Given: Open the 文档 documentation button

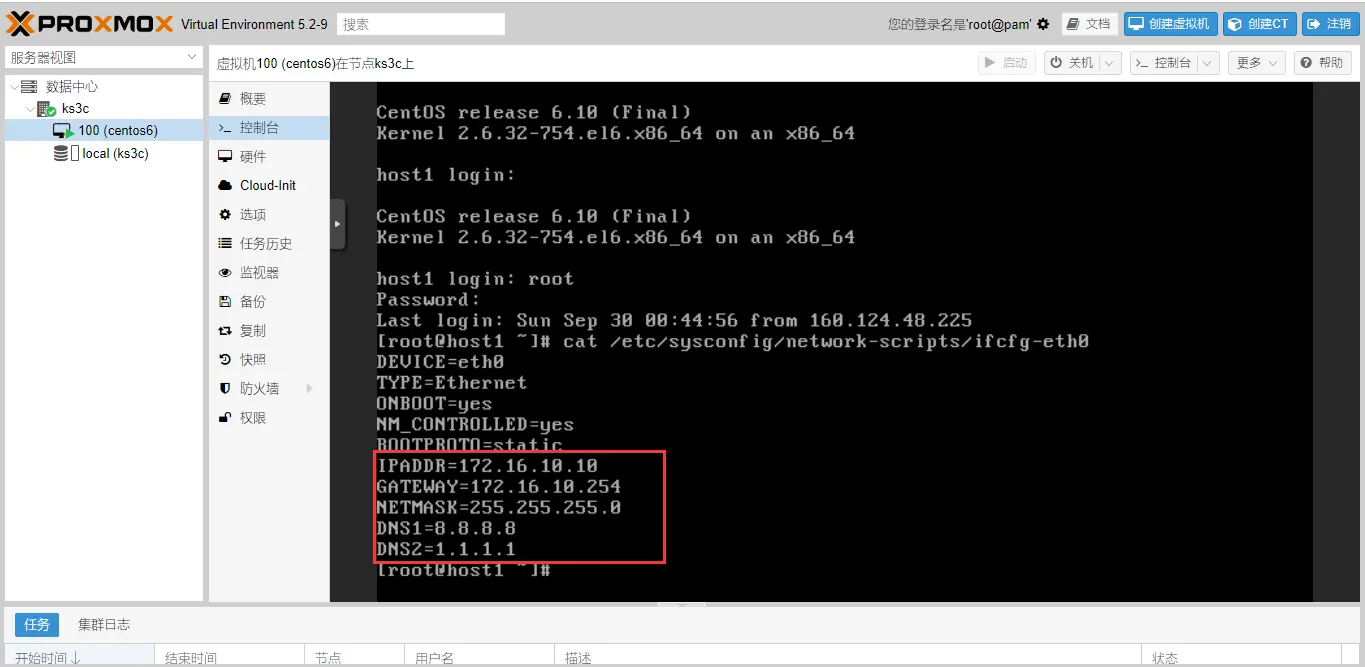Looking at the screenshot, I should [1089, 24].
